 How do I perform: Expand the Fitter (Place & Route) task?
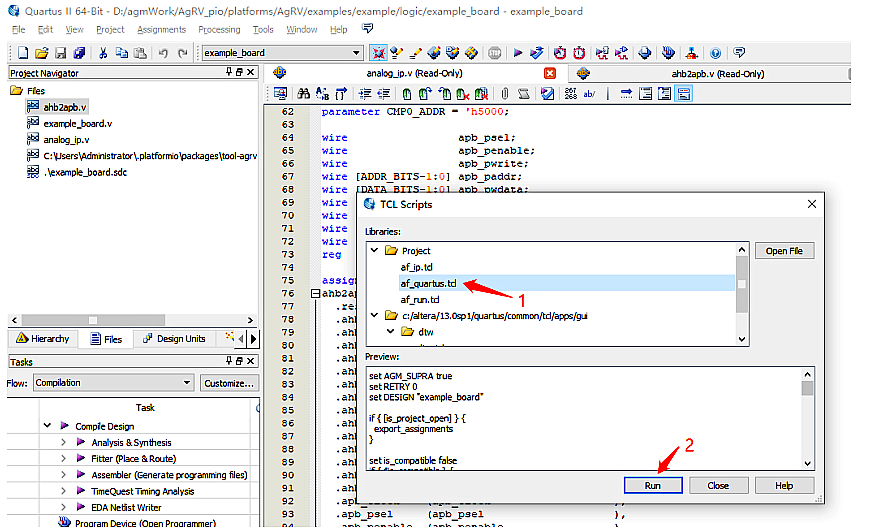click(63, 458)
